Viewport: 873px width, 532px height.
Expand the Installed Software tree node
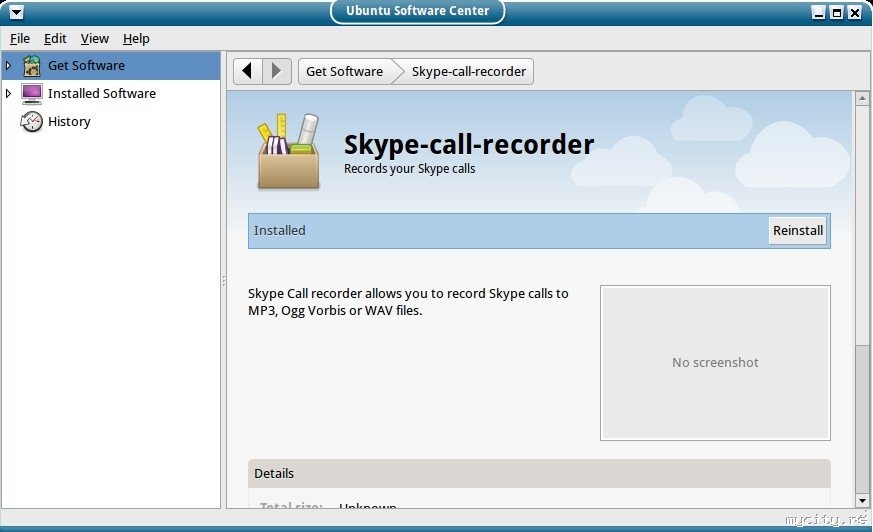[8, 93]
